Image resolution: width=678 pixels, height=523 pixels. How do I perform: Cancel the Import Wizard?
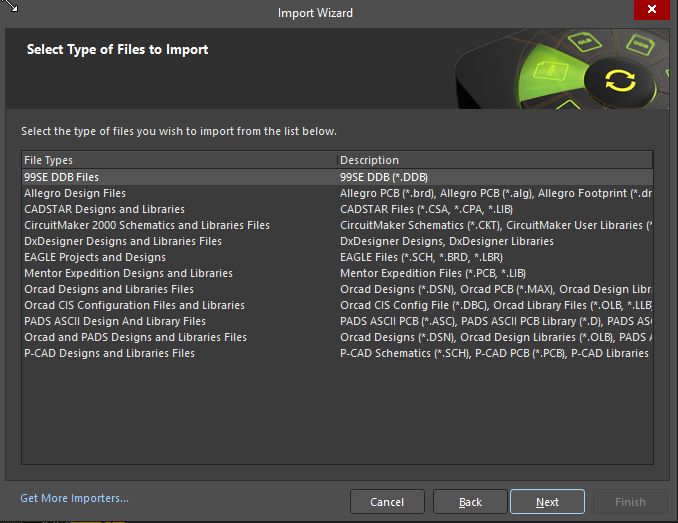coord(387,502)
